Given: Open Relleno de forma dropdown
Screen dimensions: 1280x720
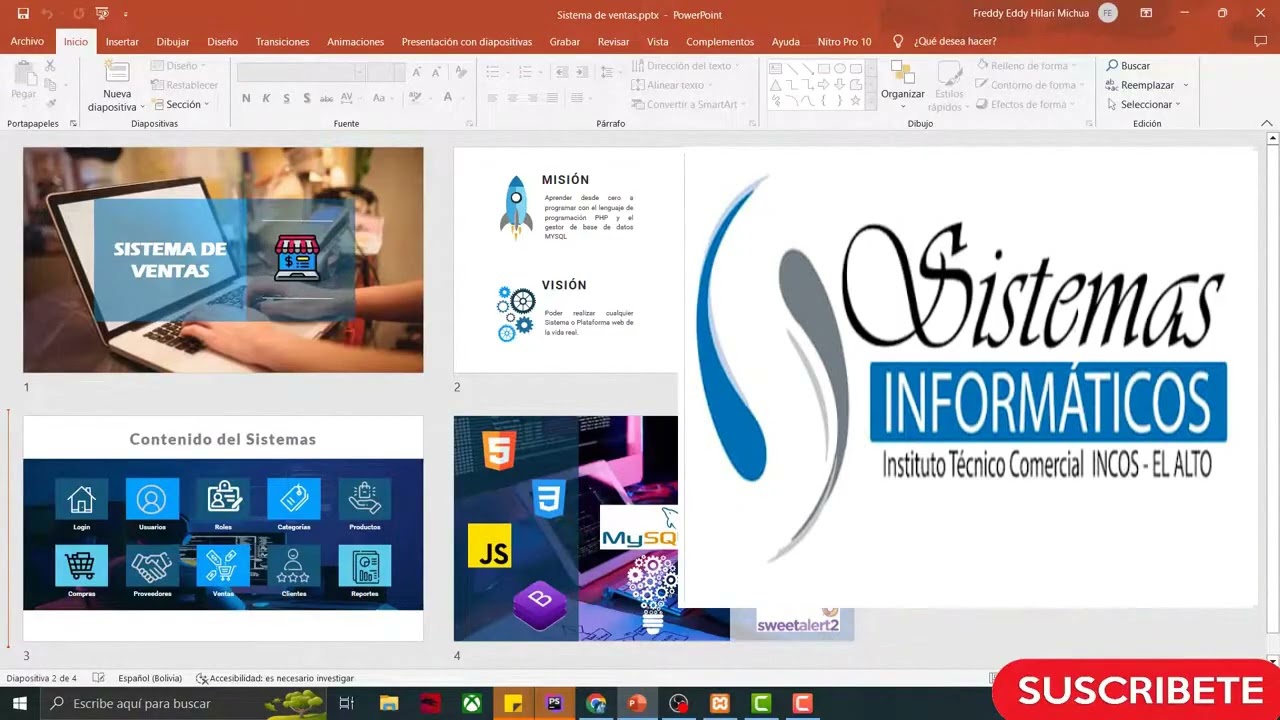Looking at the screenshot, I should tap(1026, 66).
